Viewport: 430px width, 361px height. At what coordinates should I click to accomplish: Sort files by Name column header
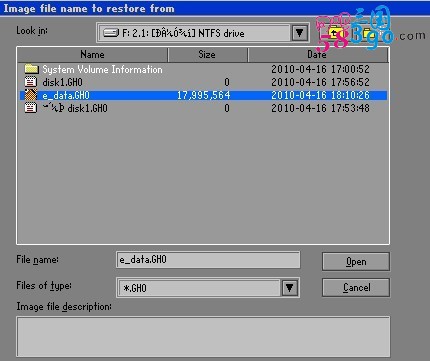tap(92, 55)
